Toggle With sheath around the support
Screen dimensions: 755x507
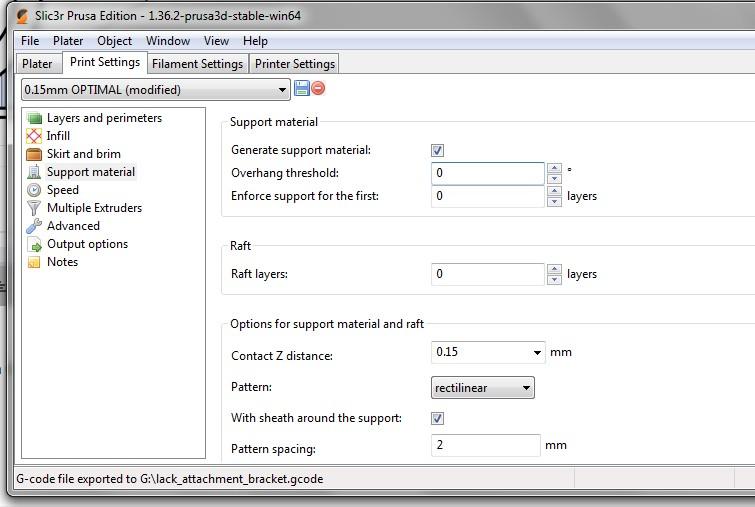point(437,418)
